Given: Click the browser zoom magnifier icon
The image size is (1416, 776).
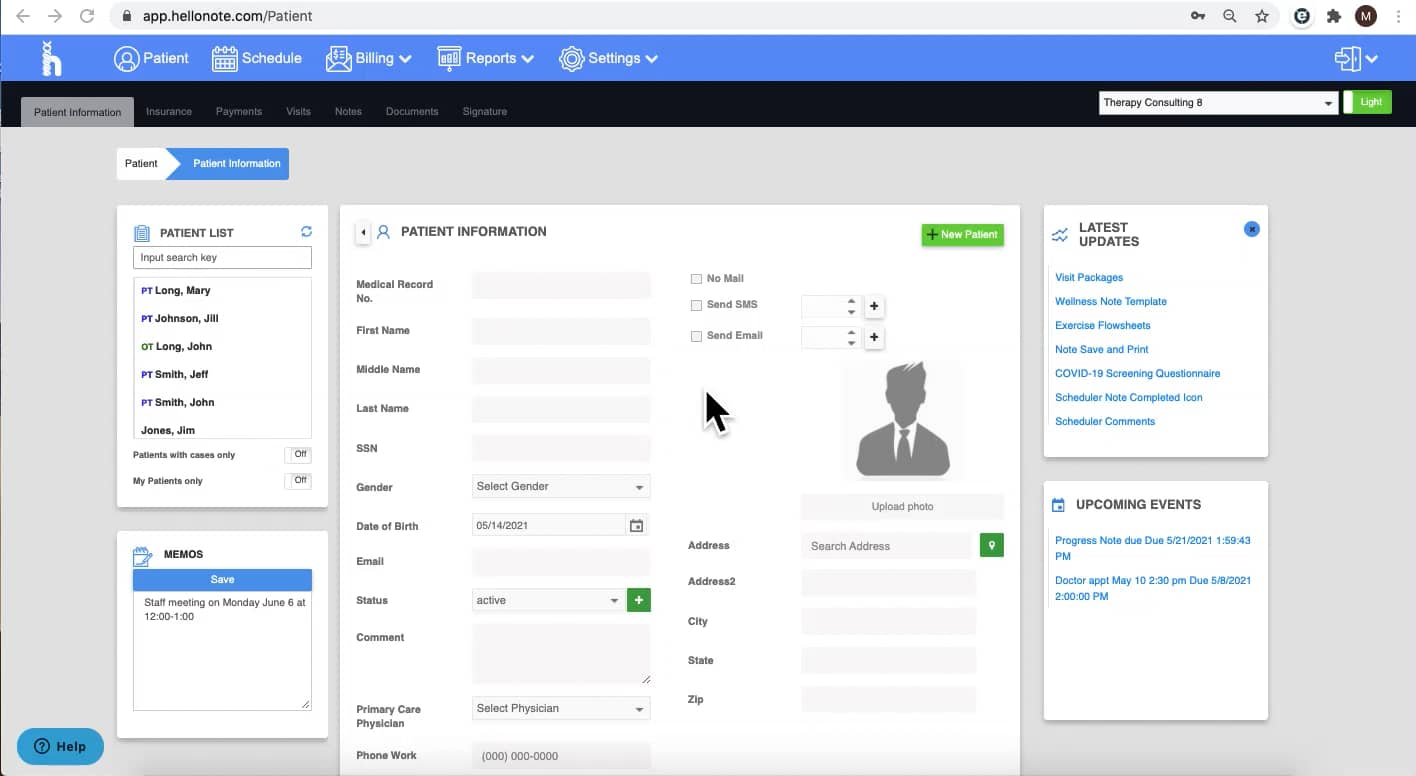Looking at the screenshot, I should pos(1230,16).
